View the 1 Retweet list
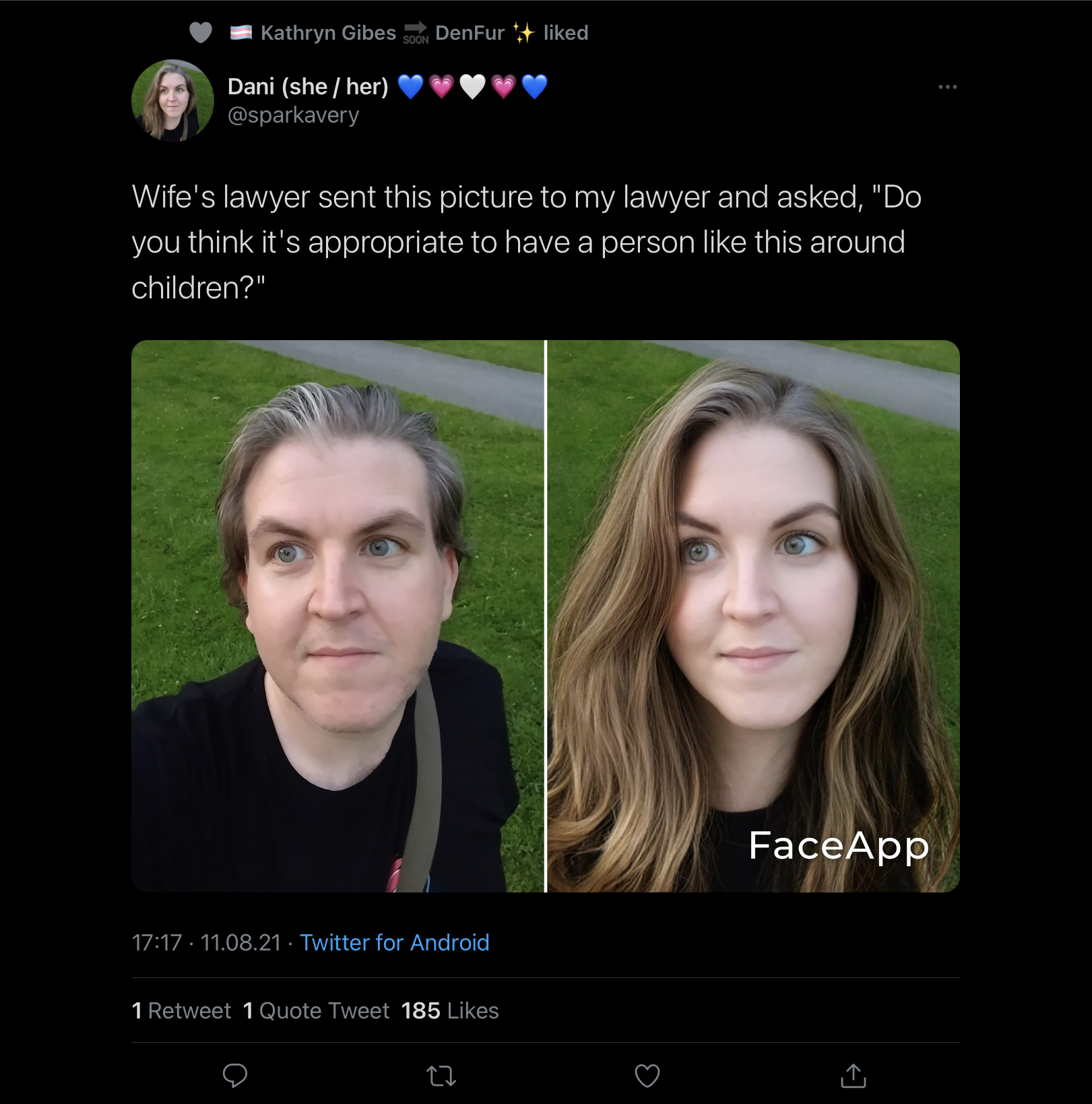This screenshot has width=1092, height=1104. point(182,1010)
